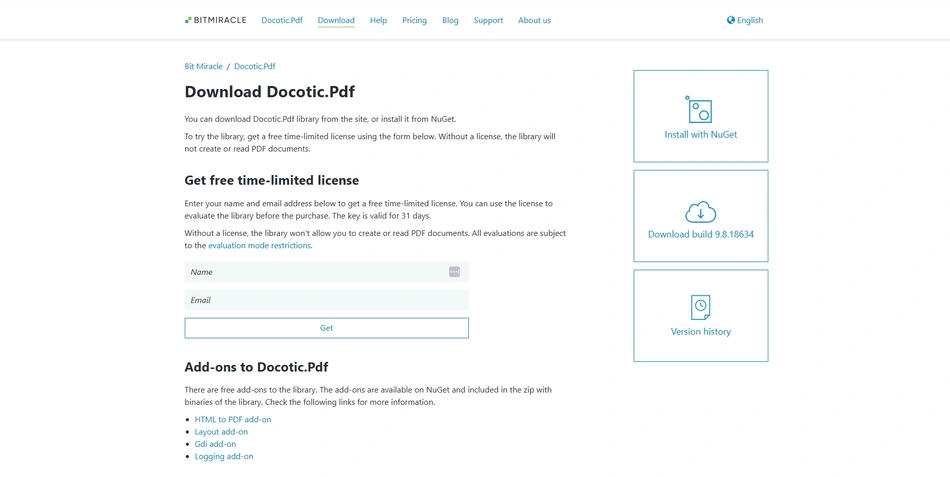950x477 pixels.
Task: Click the Download build 9.8.18634 label
Action: pos(700,234)
